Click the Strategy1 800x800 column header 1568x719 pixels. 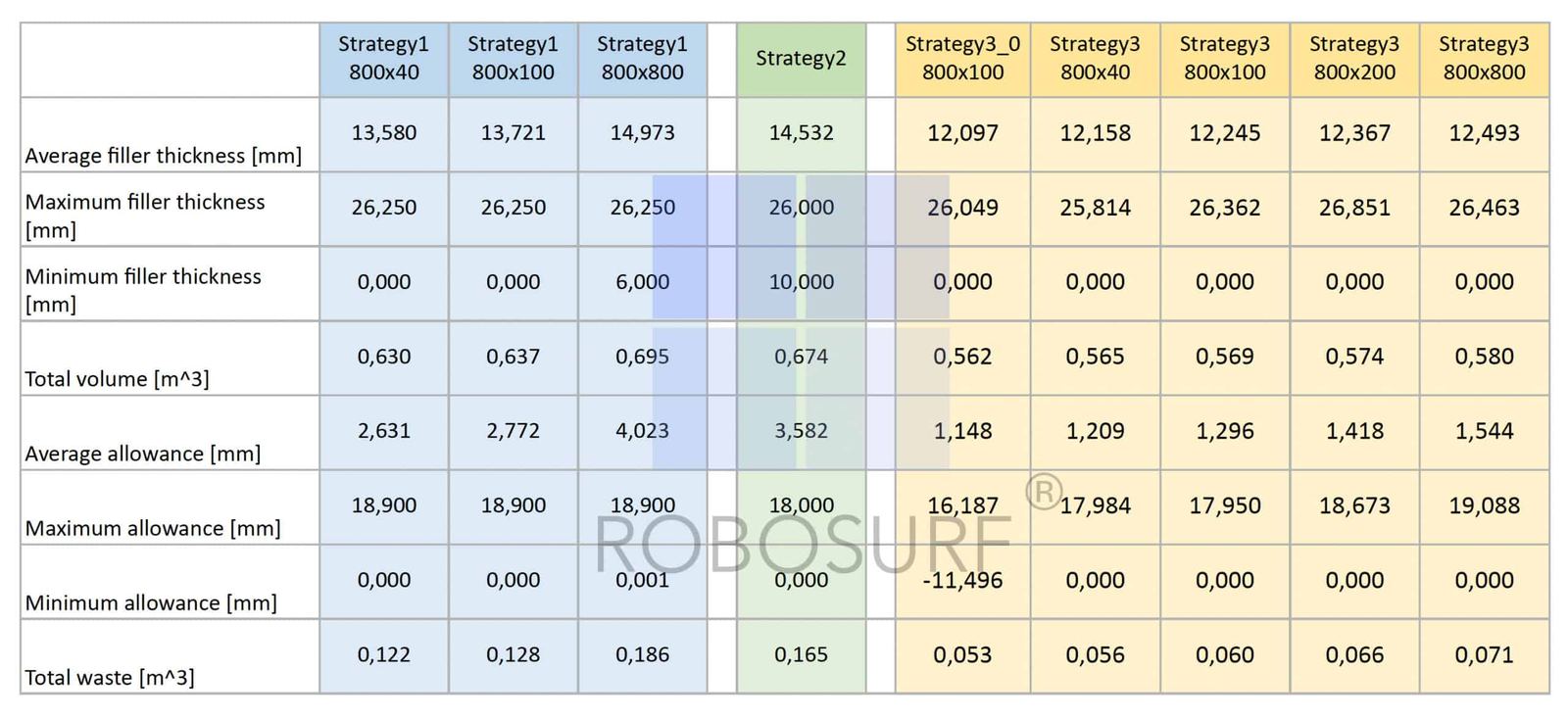[642, 59]
